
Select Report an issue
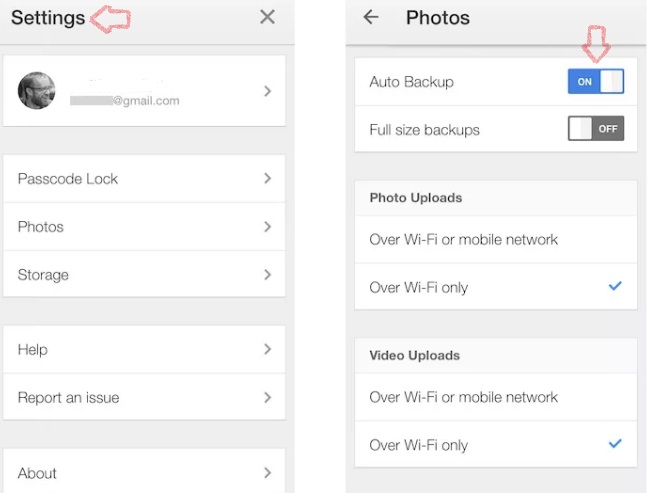(68, 398)
